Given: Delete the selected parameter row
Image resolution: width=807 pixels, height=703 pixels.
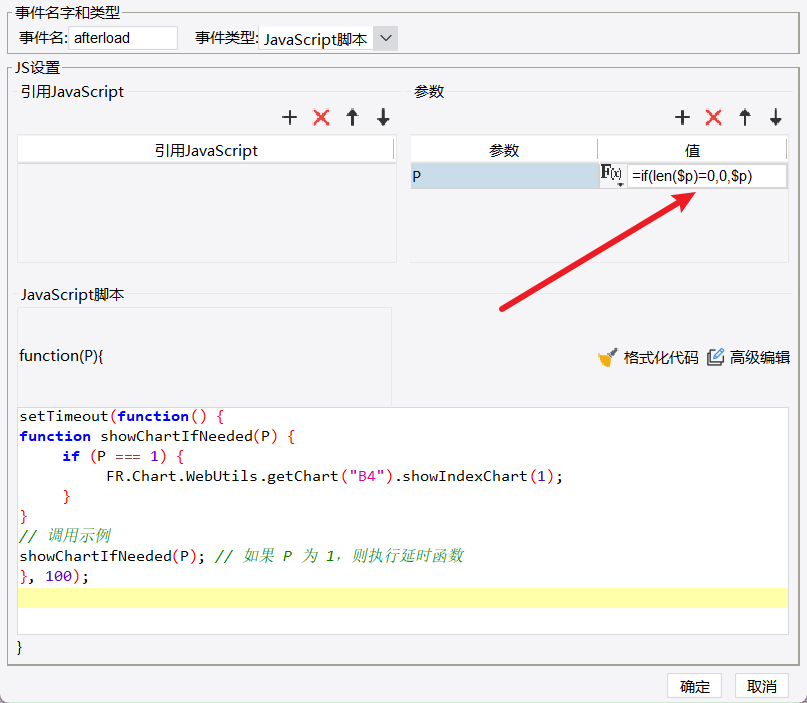Looking at the screenshot, I should tap(713, 117).
